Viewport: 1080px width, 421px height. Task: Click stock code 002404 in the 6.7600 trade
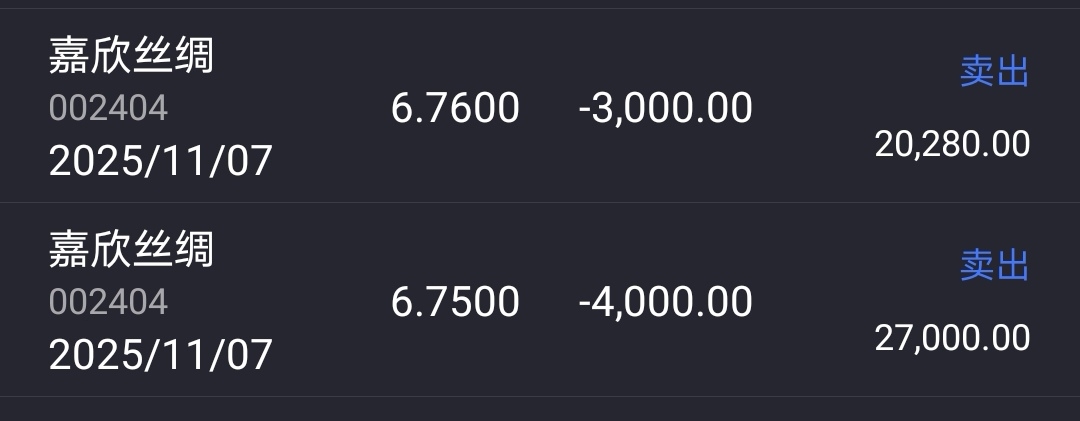[x=108, y=108]
